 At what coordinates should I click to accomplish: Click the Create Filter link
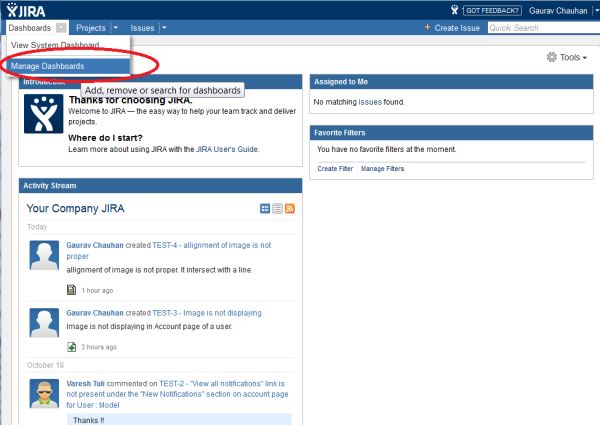click(335, 169)
